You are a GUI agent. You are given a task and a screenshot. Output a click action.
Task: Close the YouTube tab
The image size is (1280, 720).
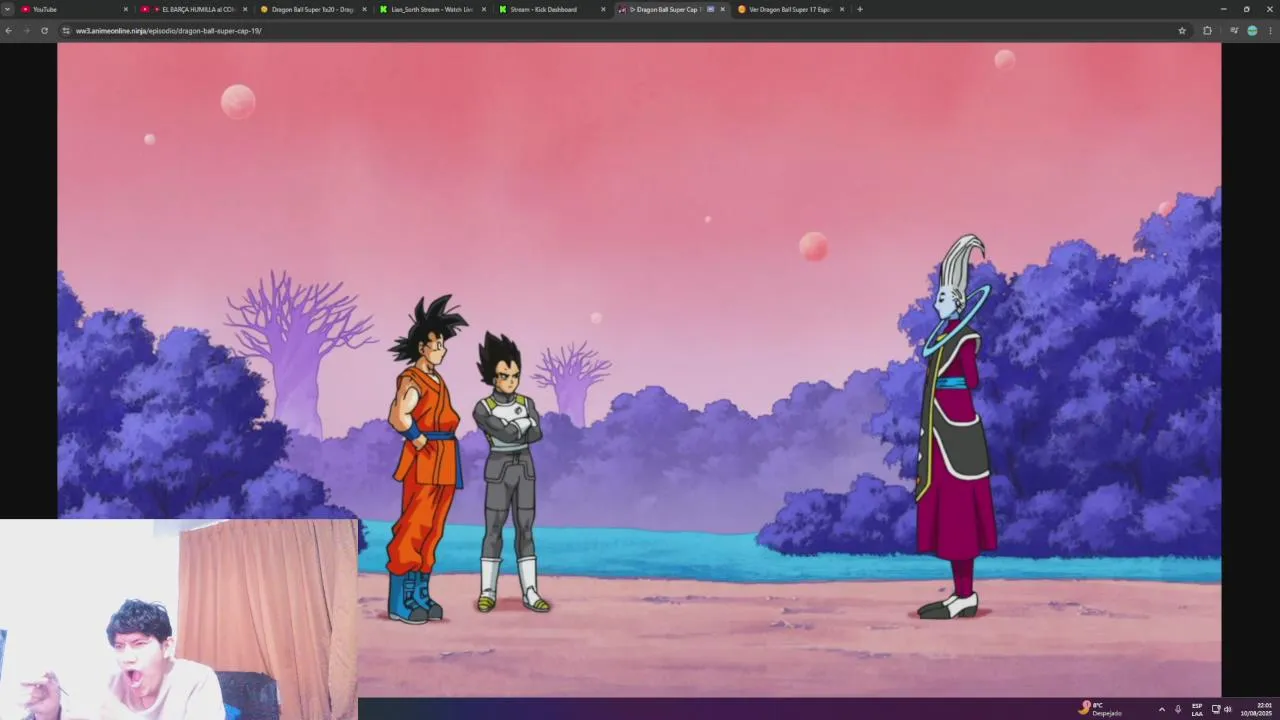125,9
